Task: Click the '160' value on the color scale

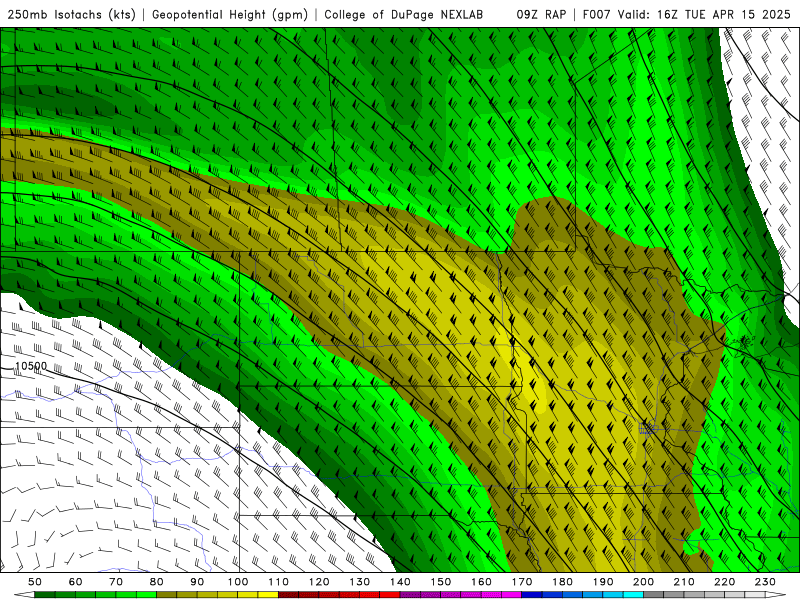Action: point(481,582)
